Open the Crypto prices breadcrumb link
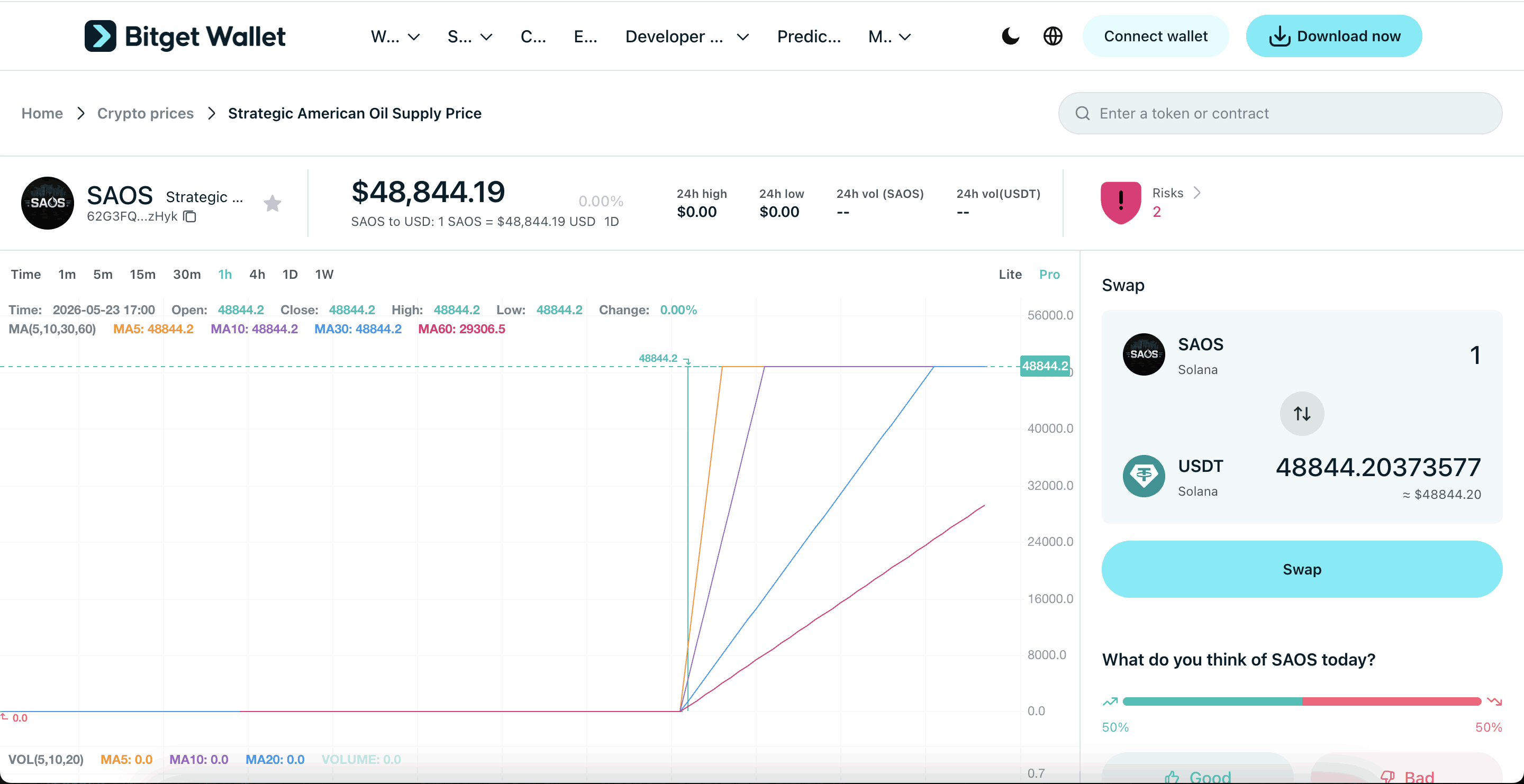Screen dimensions: 1524x784 (146, 113)
